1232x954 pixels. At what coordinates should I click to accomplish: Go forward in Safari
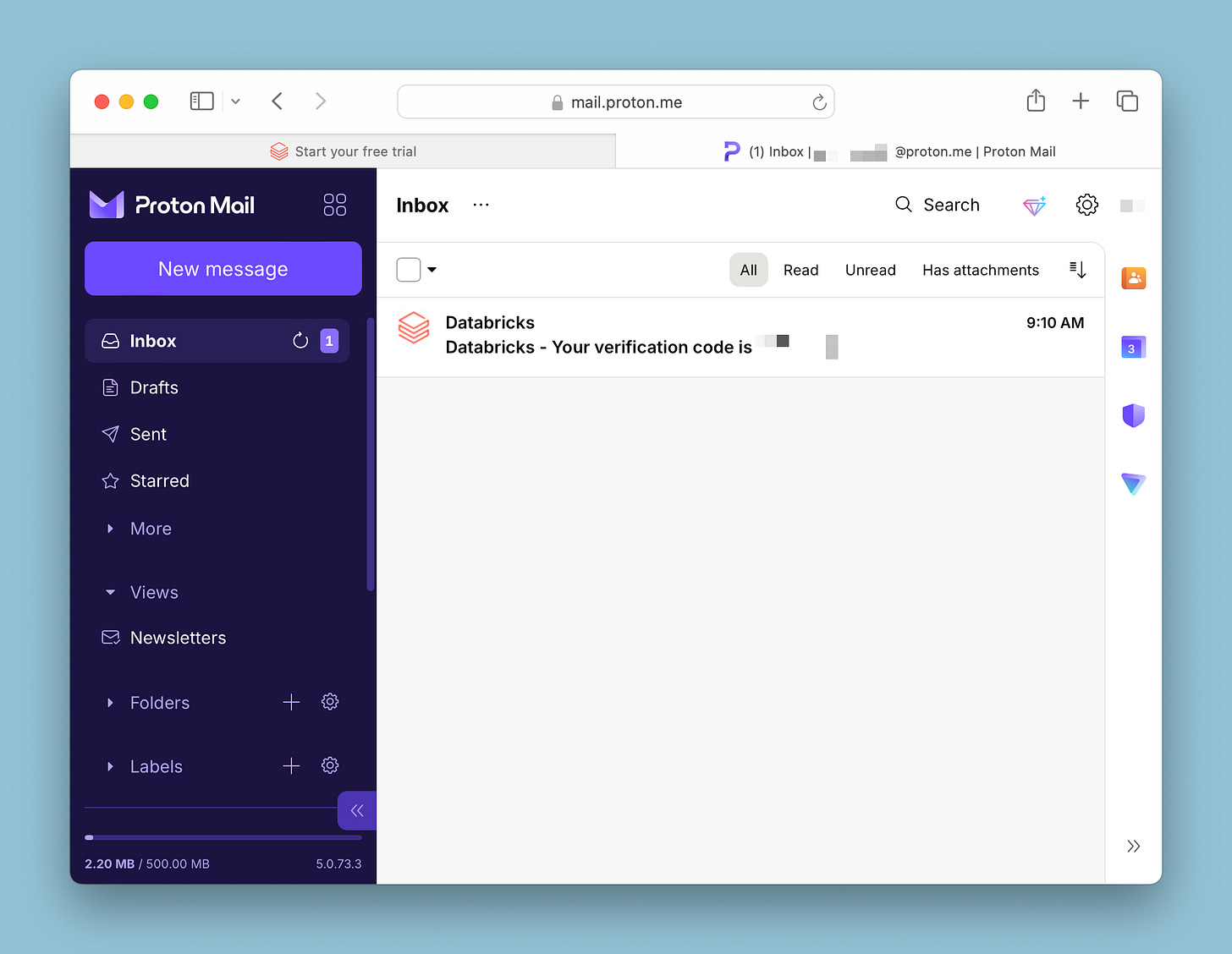tap(321, 101)
